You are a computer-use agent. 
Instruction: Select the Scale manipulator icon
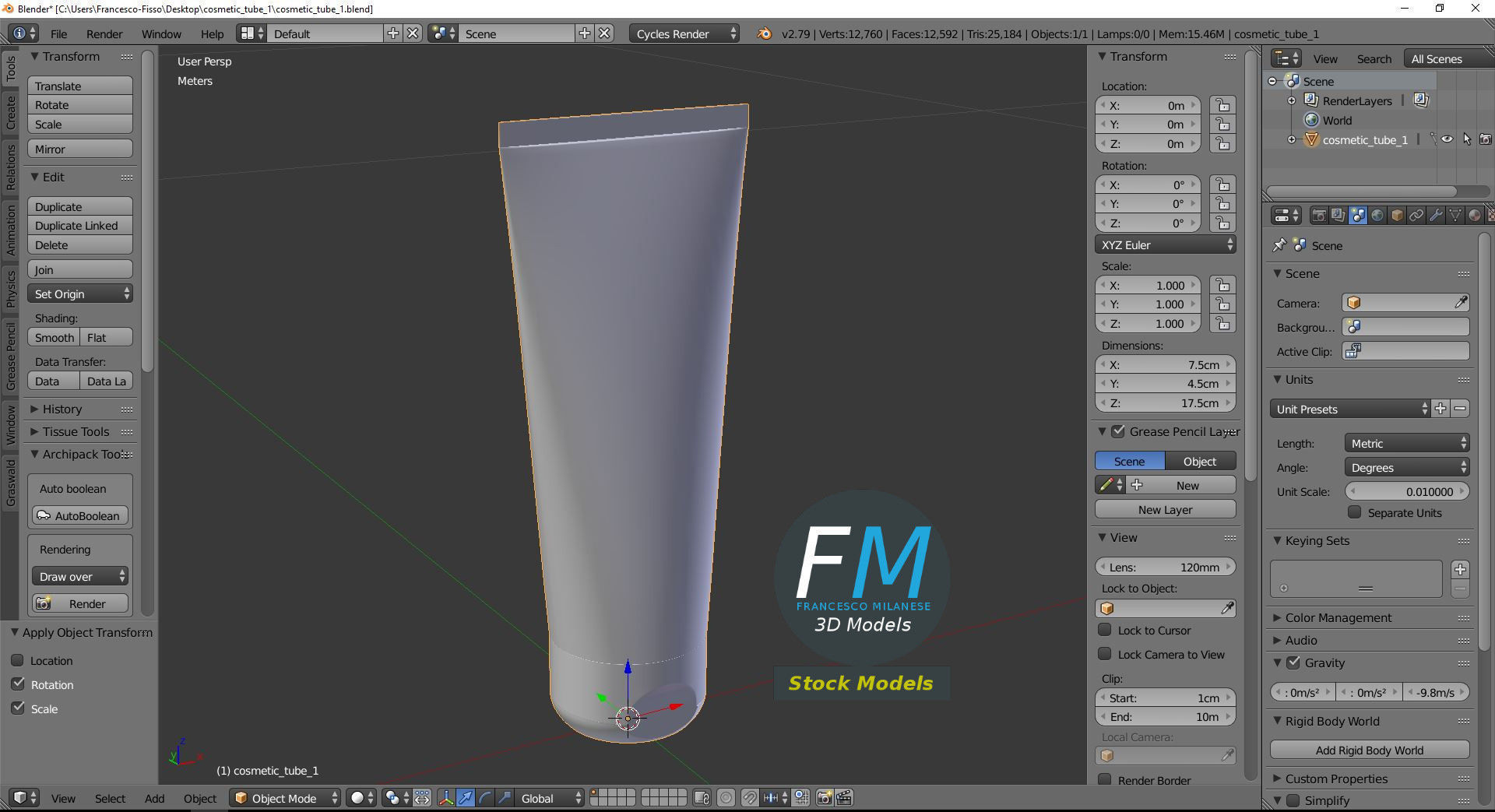coord(505,798)
